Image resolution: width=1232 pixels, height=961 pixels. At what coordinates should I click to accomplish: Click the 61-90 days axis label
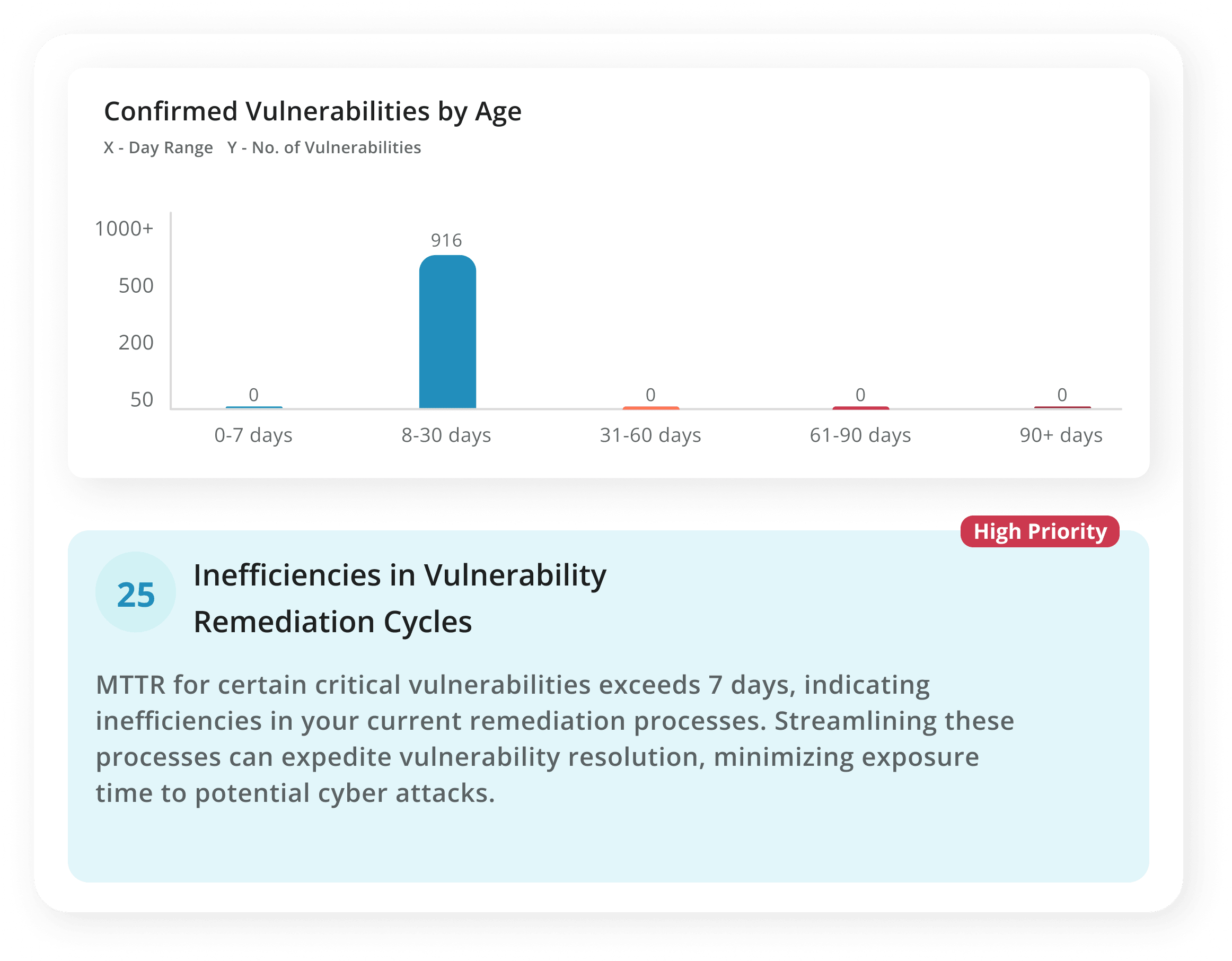[x=860, y=435]
